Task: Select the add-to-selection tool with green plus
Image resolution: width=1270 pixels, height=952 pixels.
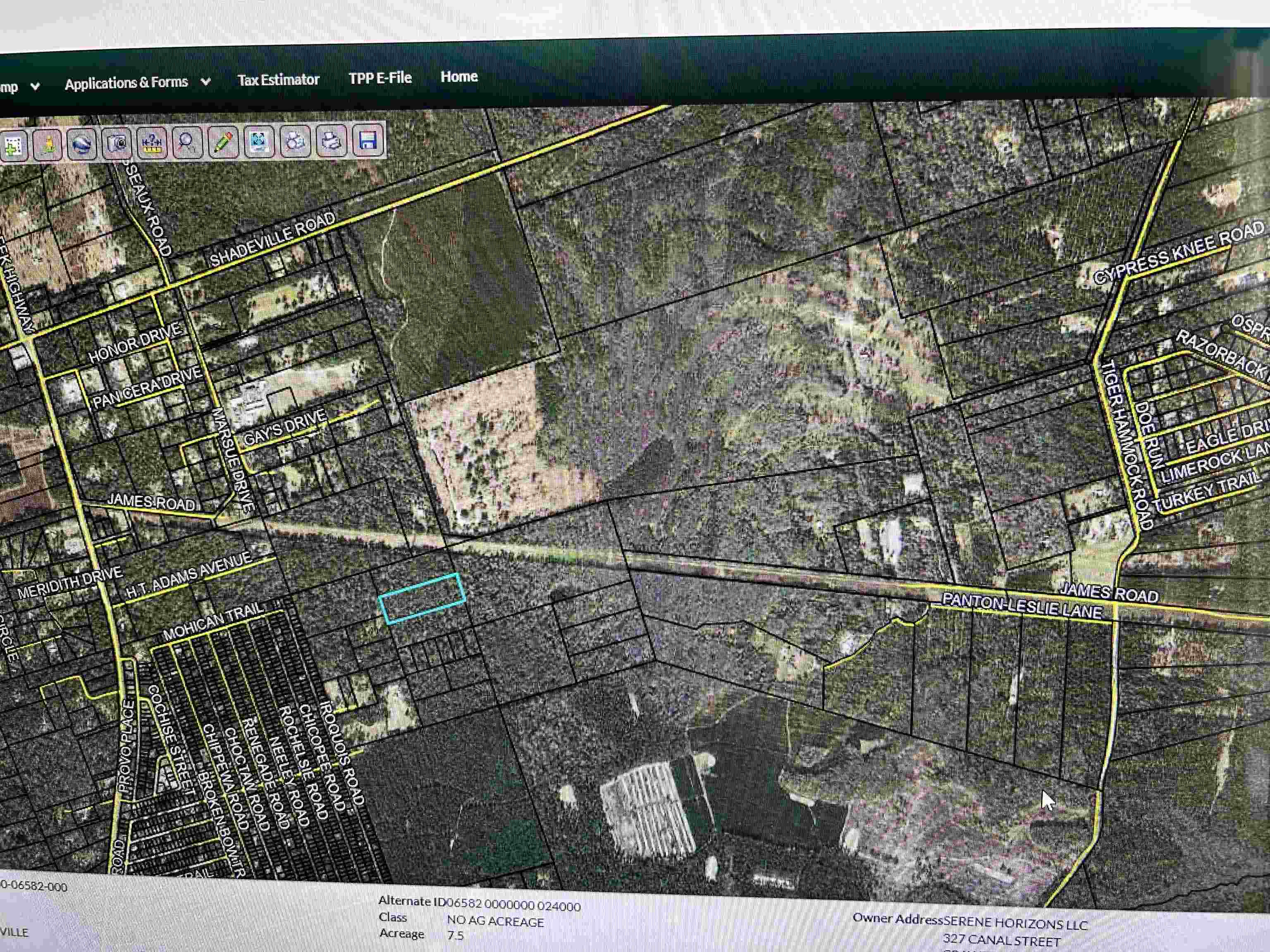Action: pyautogui.click(x=13, y=146)
